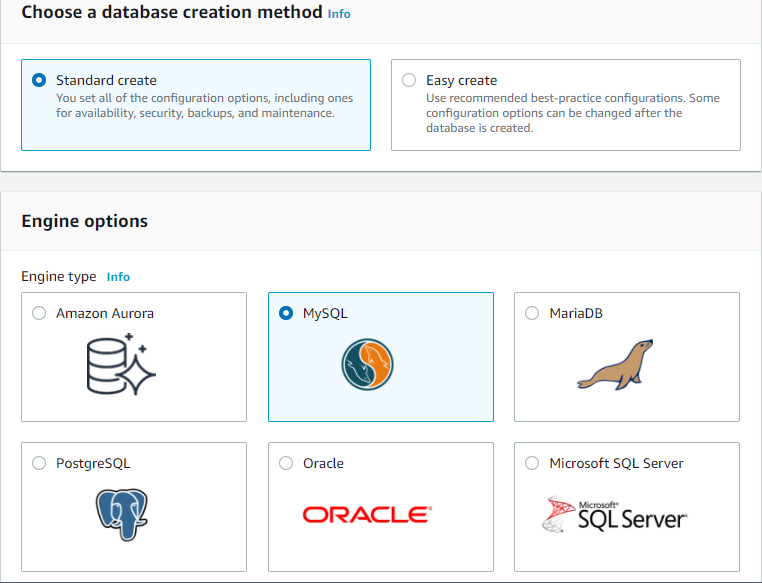Pick the Microsoft SQL Server radio button
This screenshot has width=762, height=583.
532,463
